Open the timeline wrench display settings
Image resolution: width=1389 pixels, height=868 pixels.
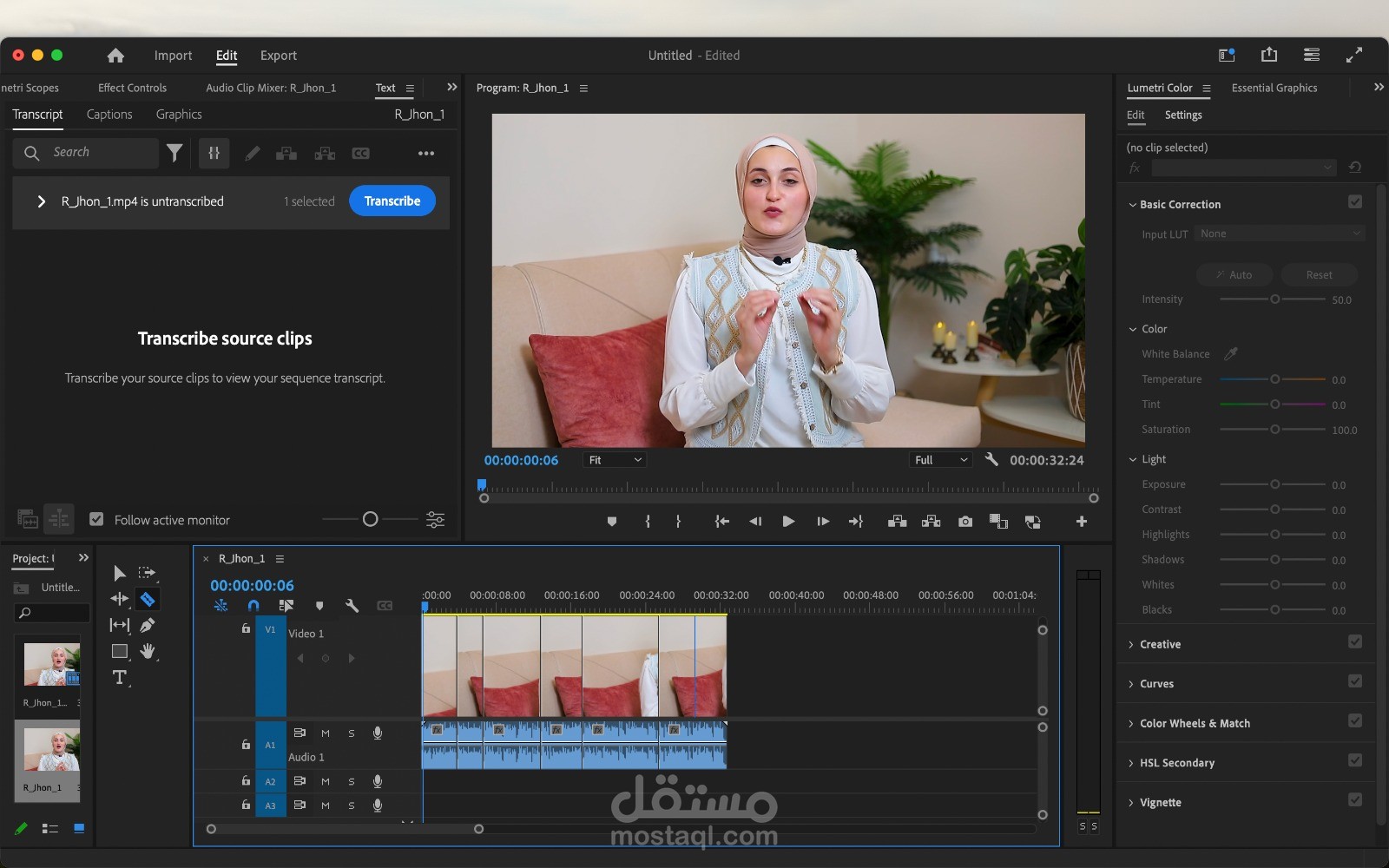click(x=352, y=606)
